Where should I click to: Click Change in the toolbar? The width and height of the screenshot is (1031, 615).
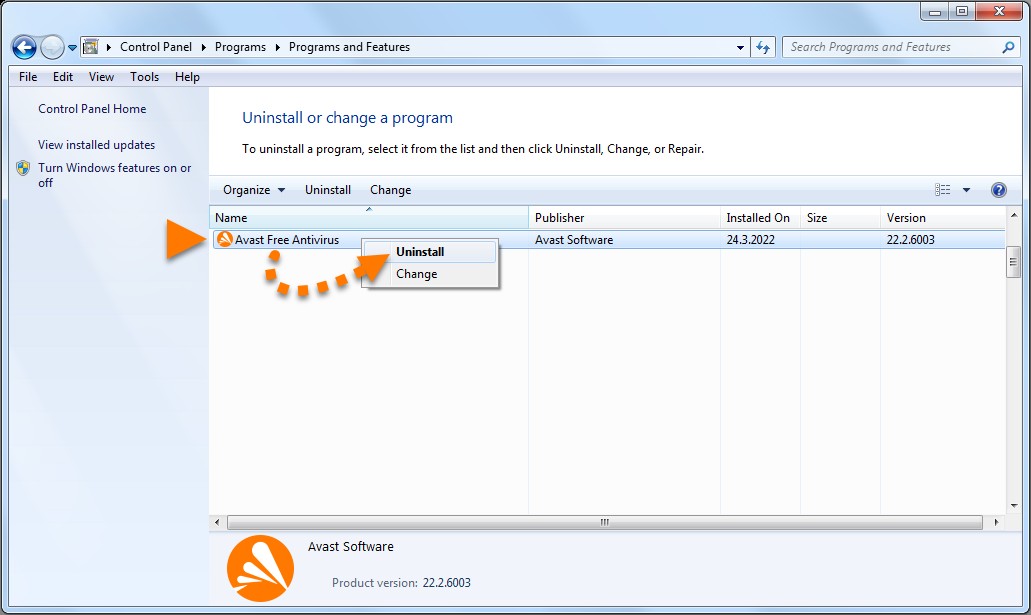(x=391, y=189)
